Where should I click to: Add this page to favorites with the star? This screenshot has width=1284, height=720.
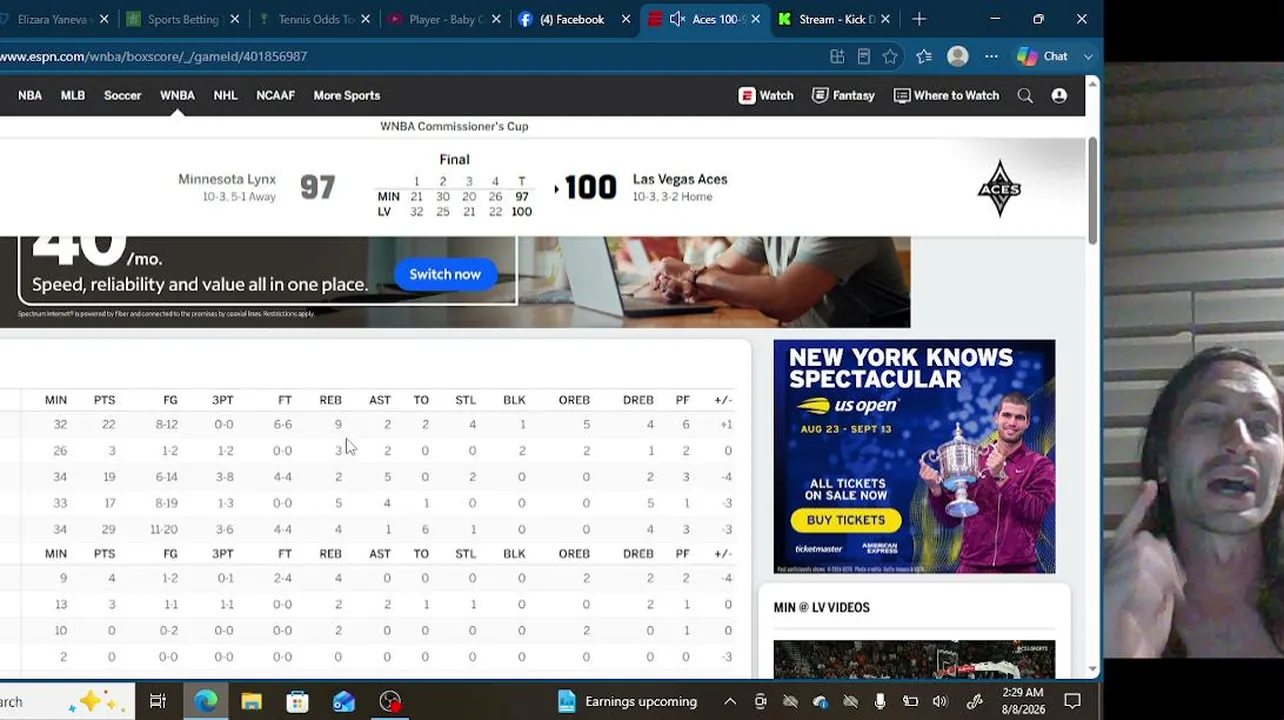890,56
